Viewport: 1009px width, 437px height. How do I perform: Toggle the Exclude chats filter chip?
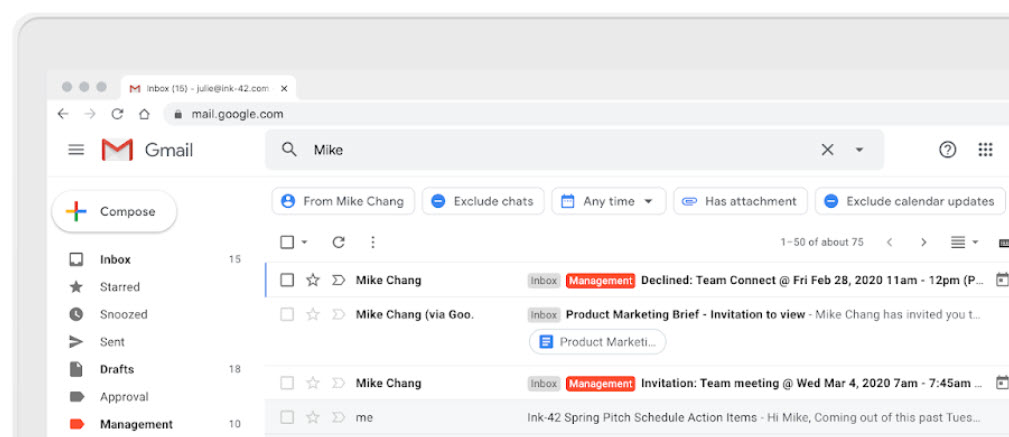tap(483, 201)
